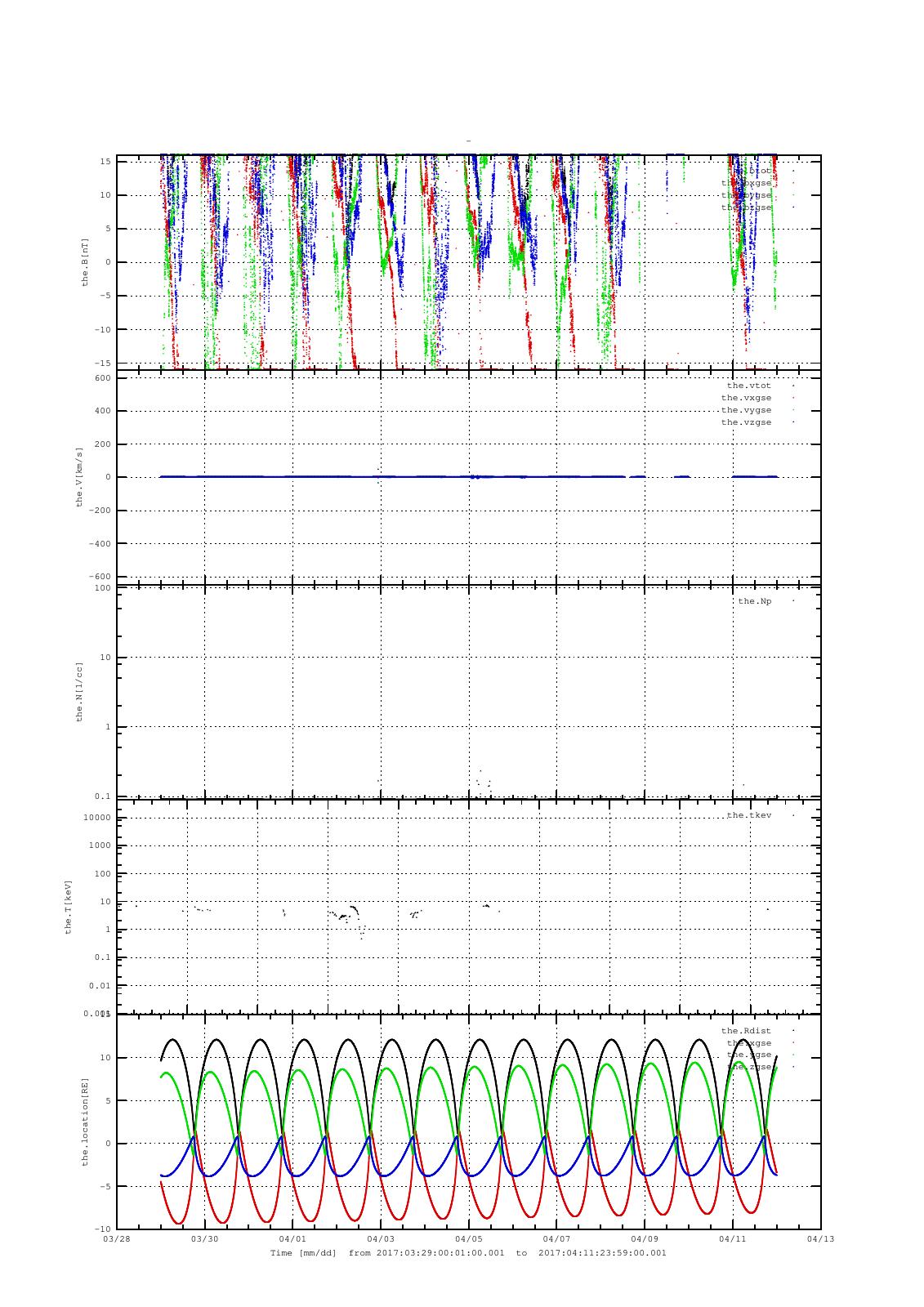Select the the.V[km/s] axis title

[x=79, y=477]
